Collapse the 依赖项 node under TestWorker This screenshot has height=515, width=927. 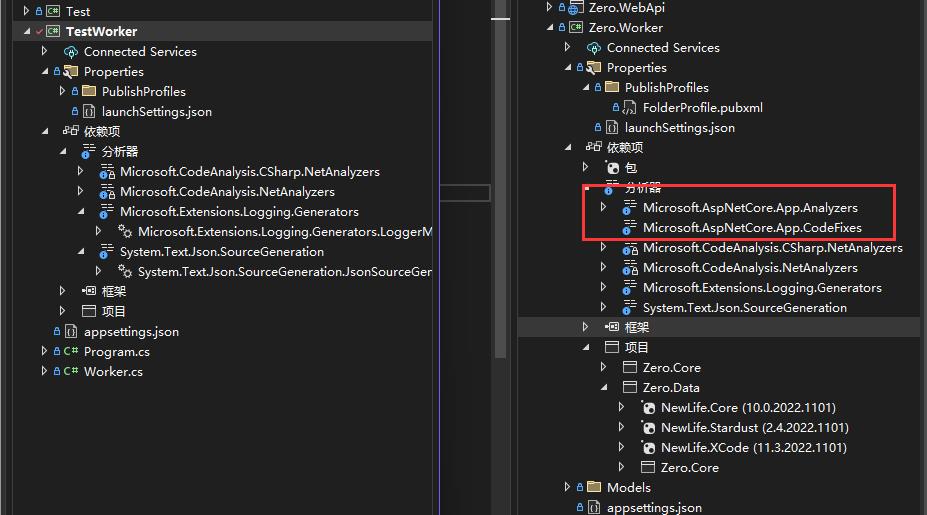click(45, 131)
